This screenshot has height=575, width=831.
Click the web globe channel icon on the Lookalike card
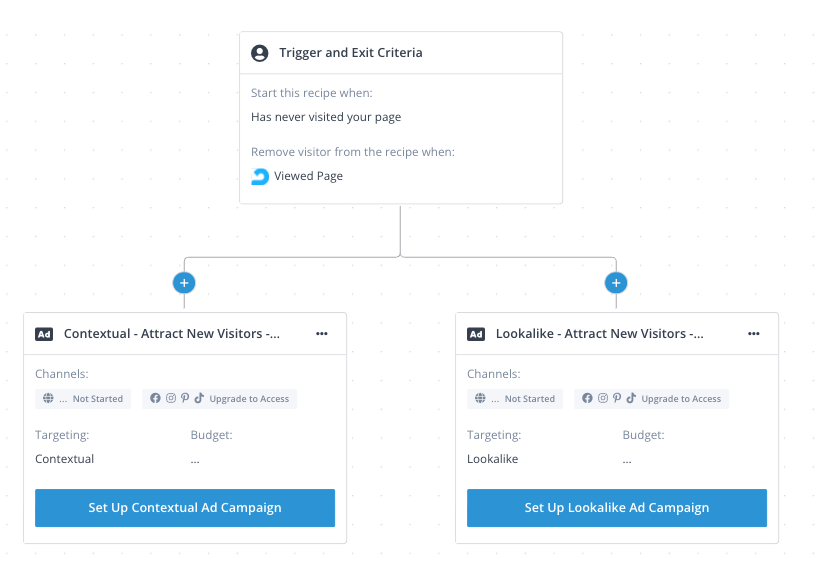click(480, 398)
